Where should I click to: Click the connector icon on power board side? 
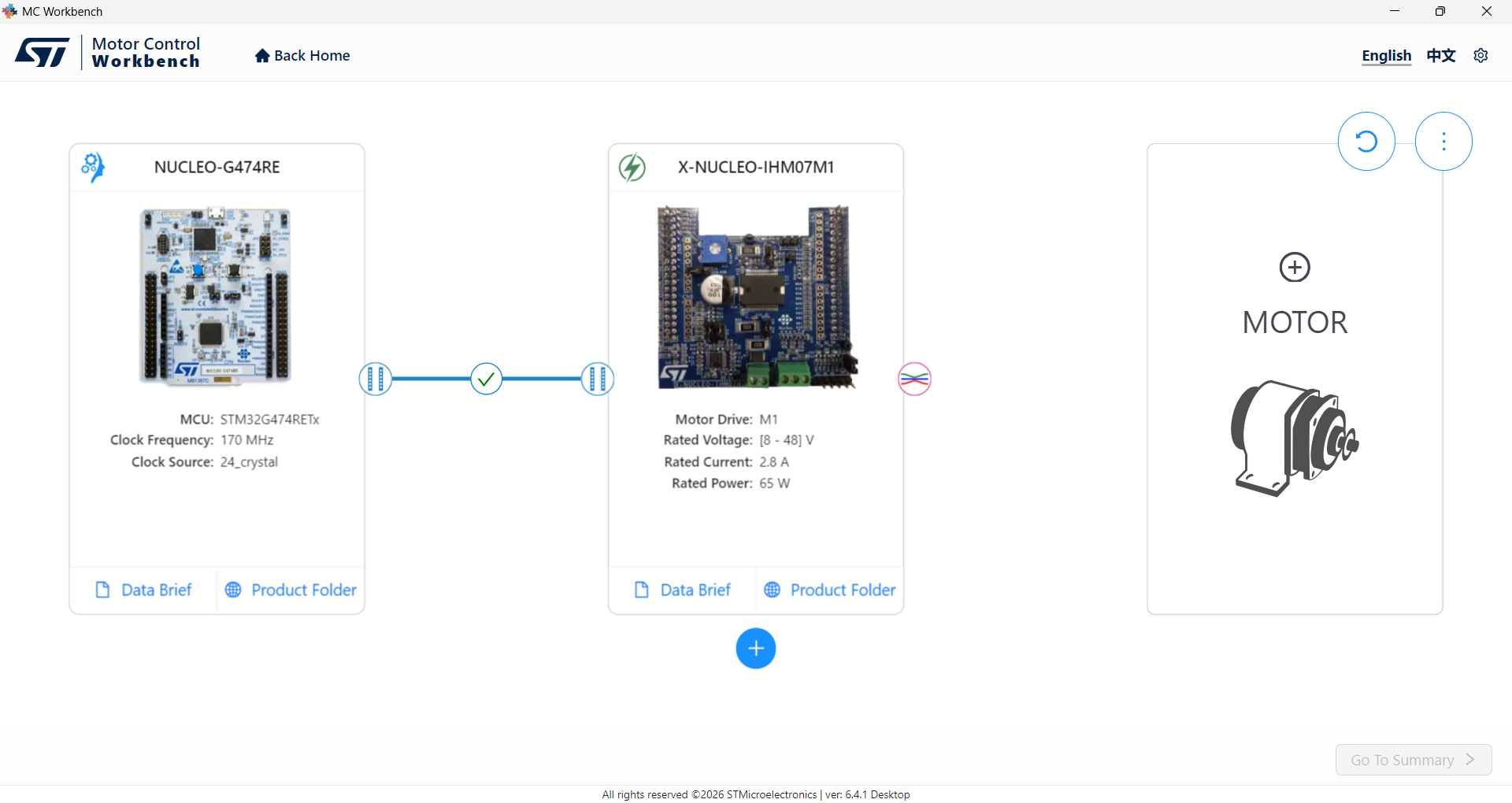click(x=598, y=379)
